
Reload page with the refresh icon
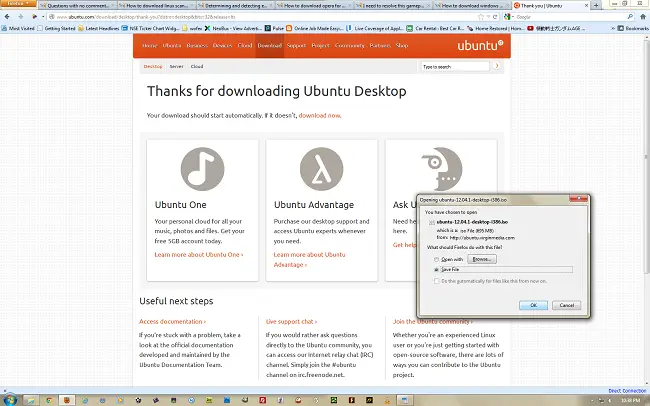pyautogui.click(x=495, y=17)
